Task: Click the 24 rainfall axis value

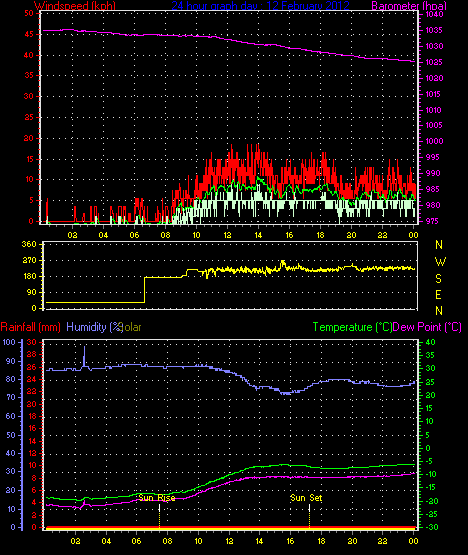Action: pos(32,380)
